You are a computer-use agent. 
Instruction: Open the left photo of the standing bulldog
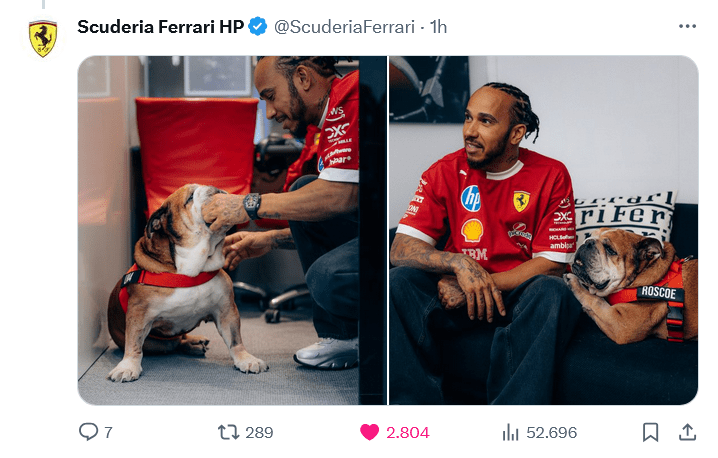pyautogui.click(x=232, y=230)
